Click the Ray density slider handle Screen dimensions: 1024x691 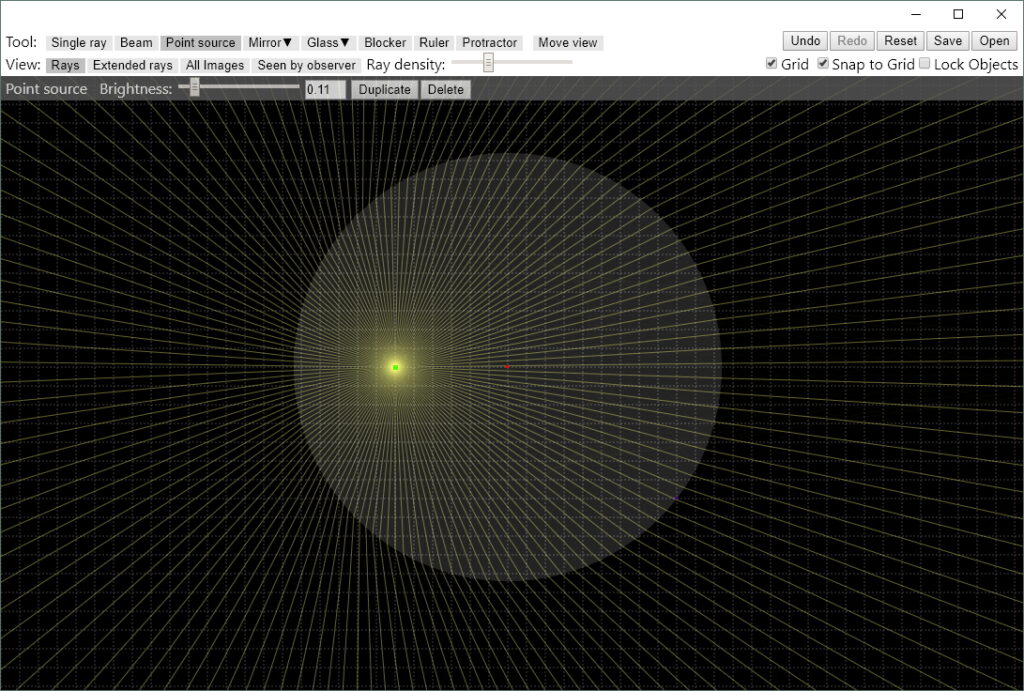tap(488, 63)
